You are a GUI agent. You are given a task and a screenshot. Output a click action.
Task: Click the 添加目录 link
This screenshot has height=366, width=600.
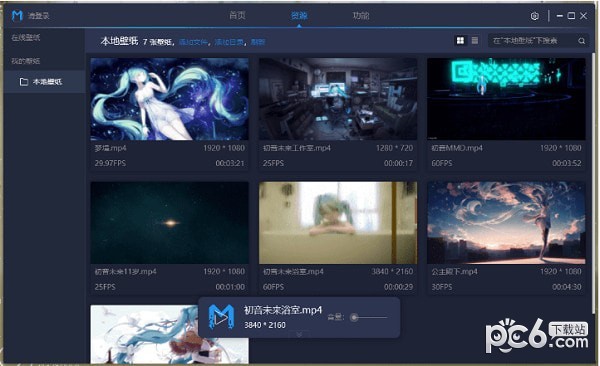click(229, 42)
